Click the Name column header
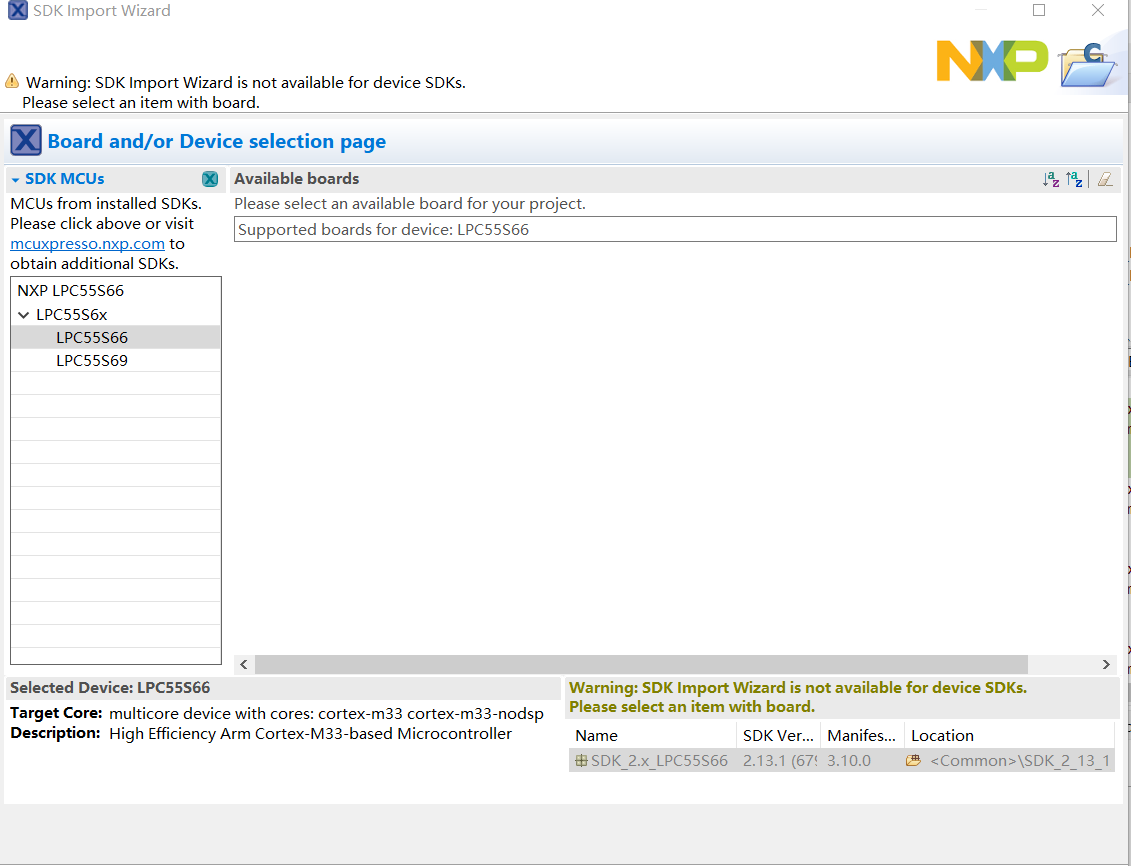Screen dimensions: 1131x866 point(596,735)
